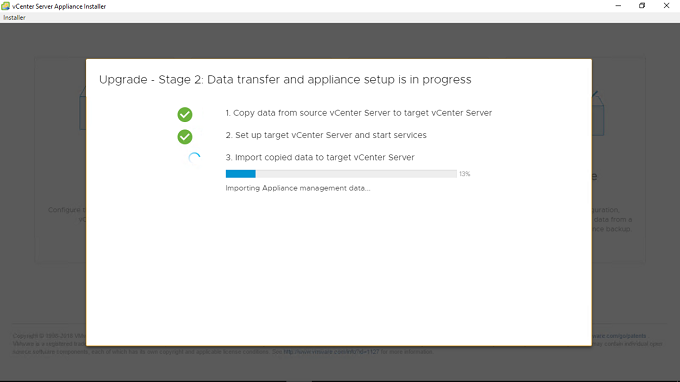Click the spinning loader beside Import copied data

194,158
